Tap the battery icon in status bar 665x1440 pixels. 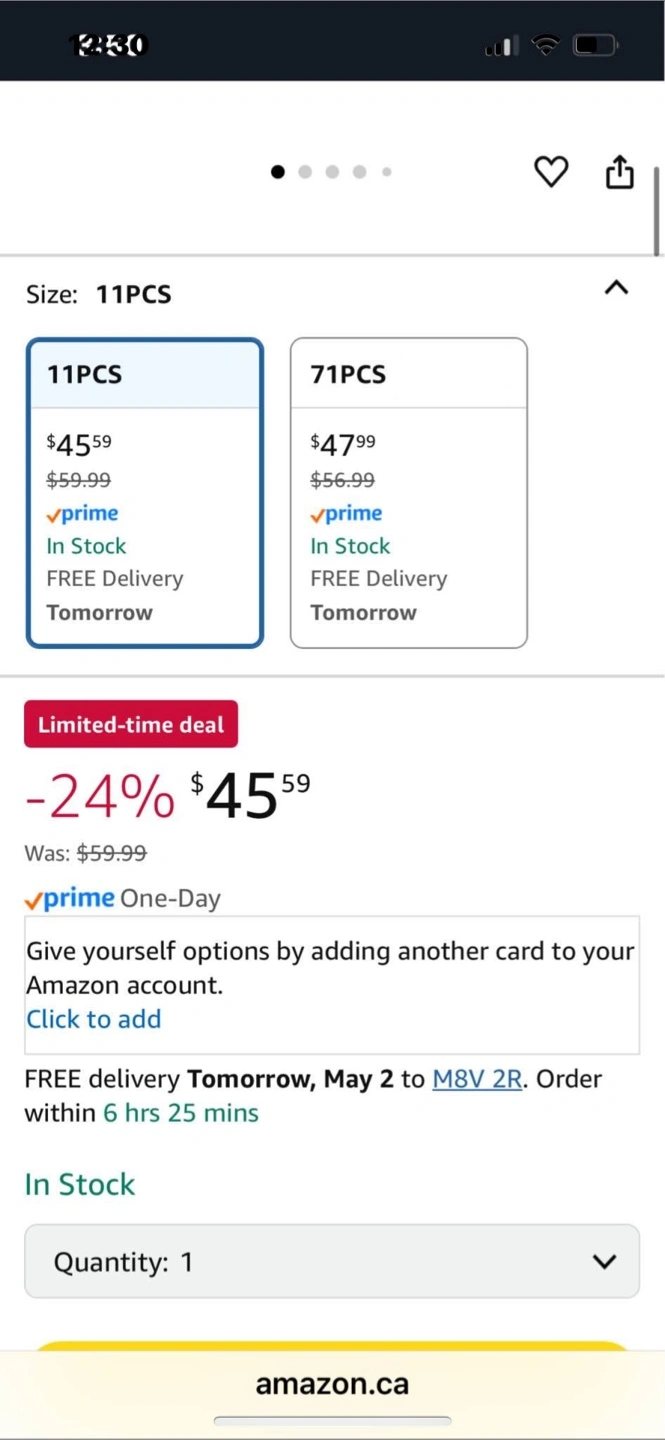(x=596, y=45)
